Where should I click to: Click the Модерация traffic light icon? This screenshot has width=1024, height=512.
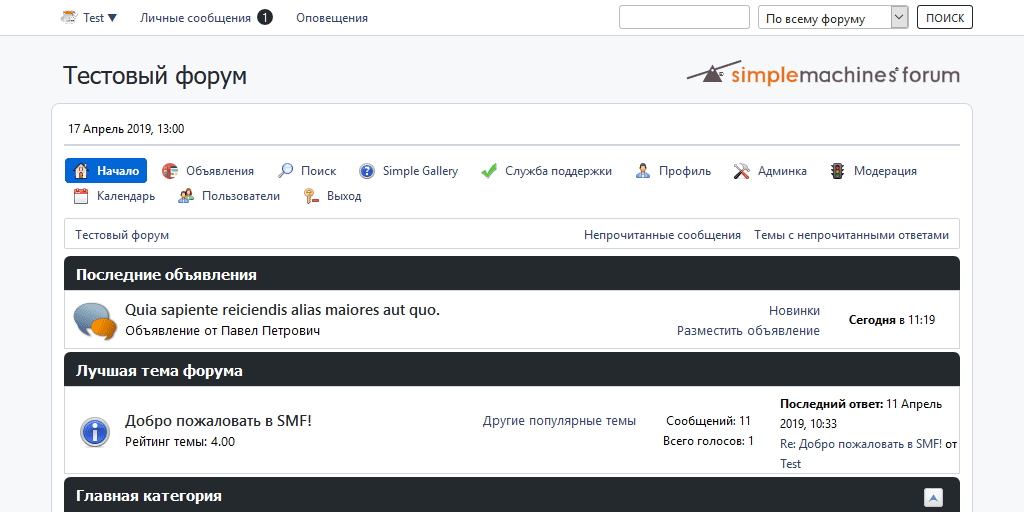tap(837, 171)
